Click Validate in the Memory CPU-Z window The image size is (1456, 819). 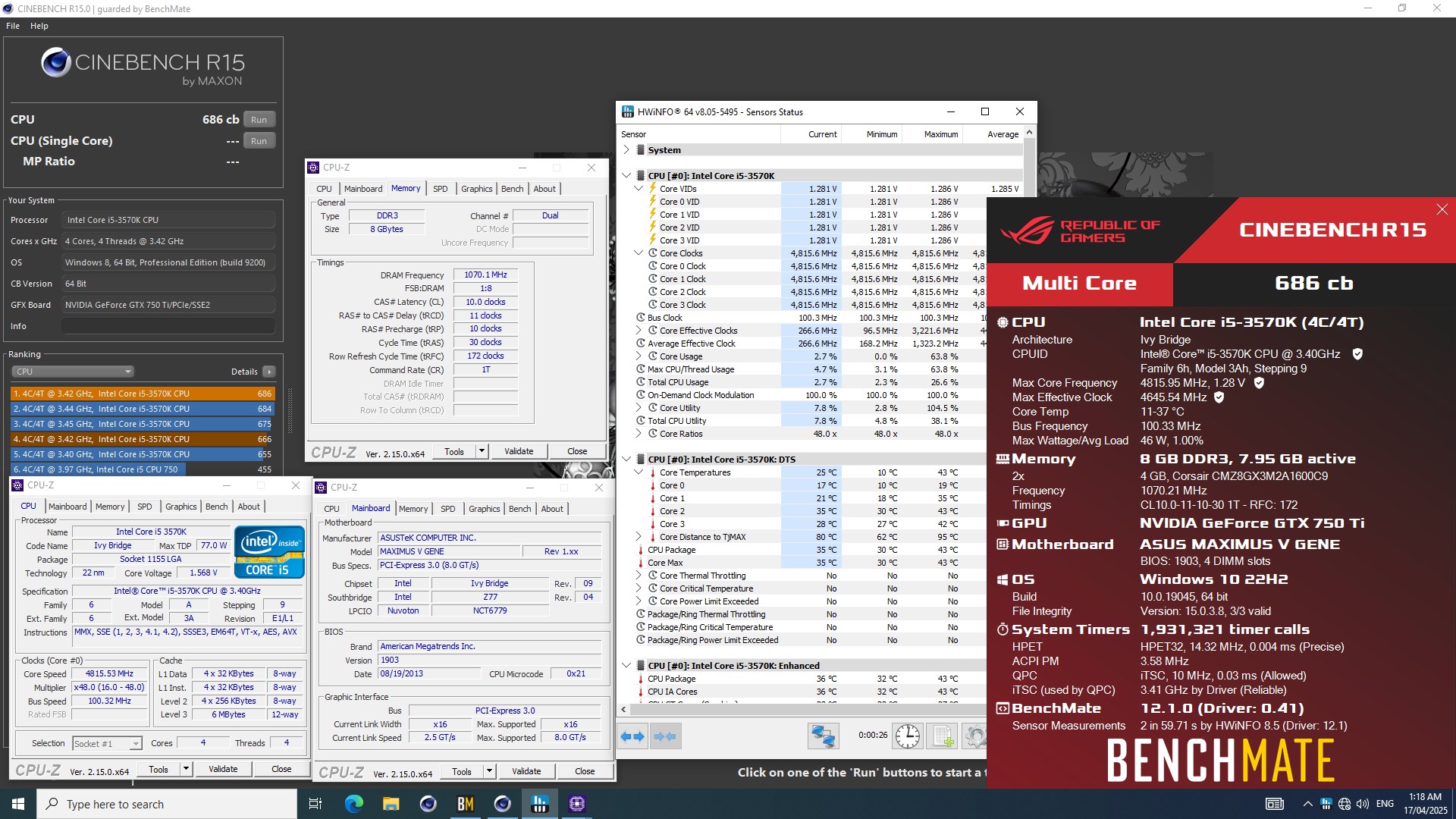point(519,451)
